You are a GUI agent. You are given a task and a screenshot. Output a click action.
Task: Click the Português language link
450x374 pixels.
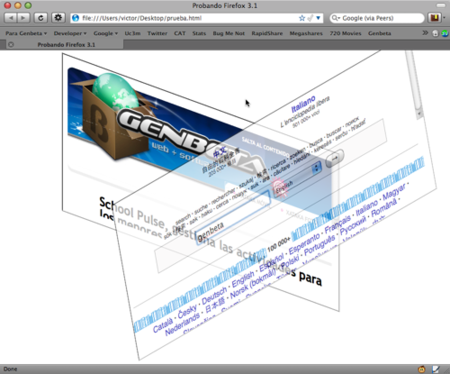(x=319, y=246)
